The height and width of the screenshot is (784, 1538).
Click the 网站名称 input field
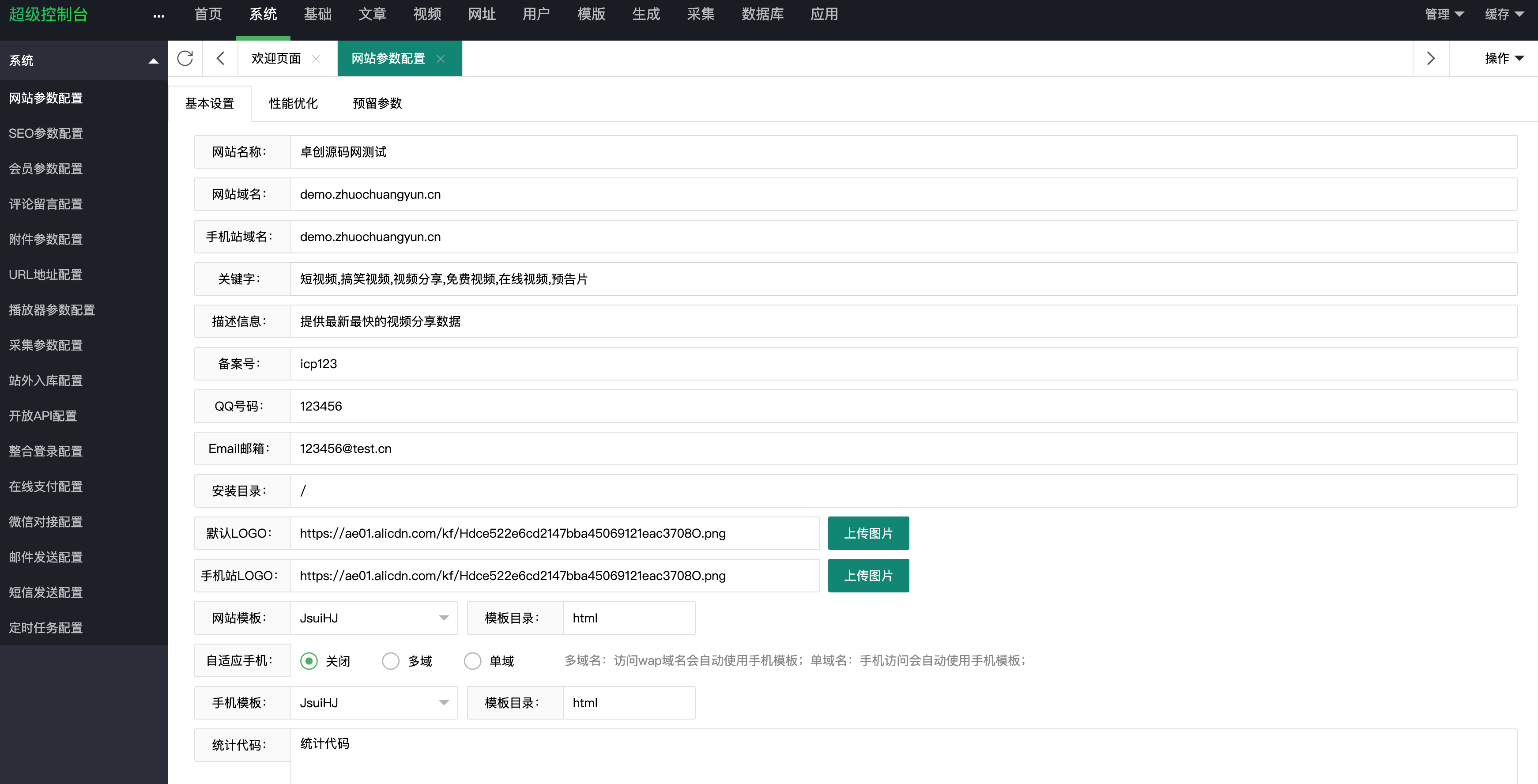903,152
